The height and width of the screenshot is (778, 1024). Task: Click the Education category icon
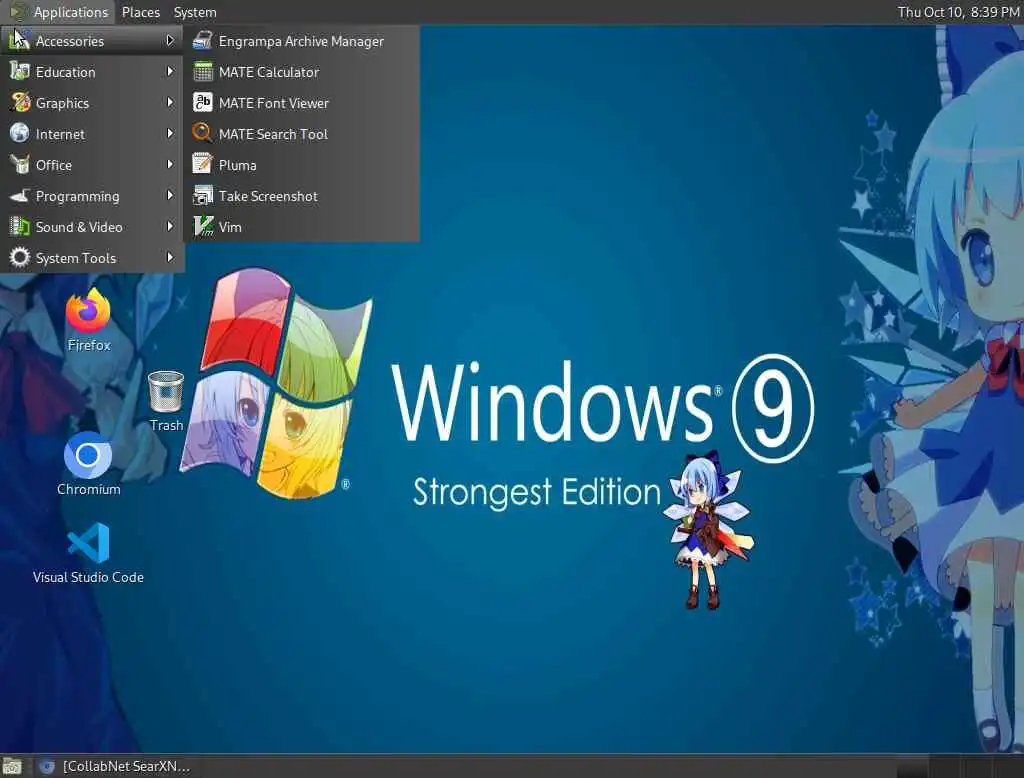click(x=20, y=71)
